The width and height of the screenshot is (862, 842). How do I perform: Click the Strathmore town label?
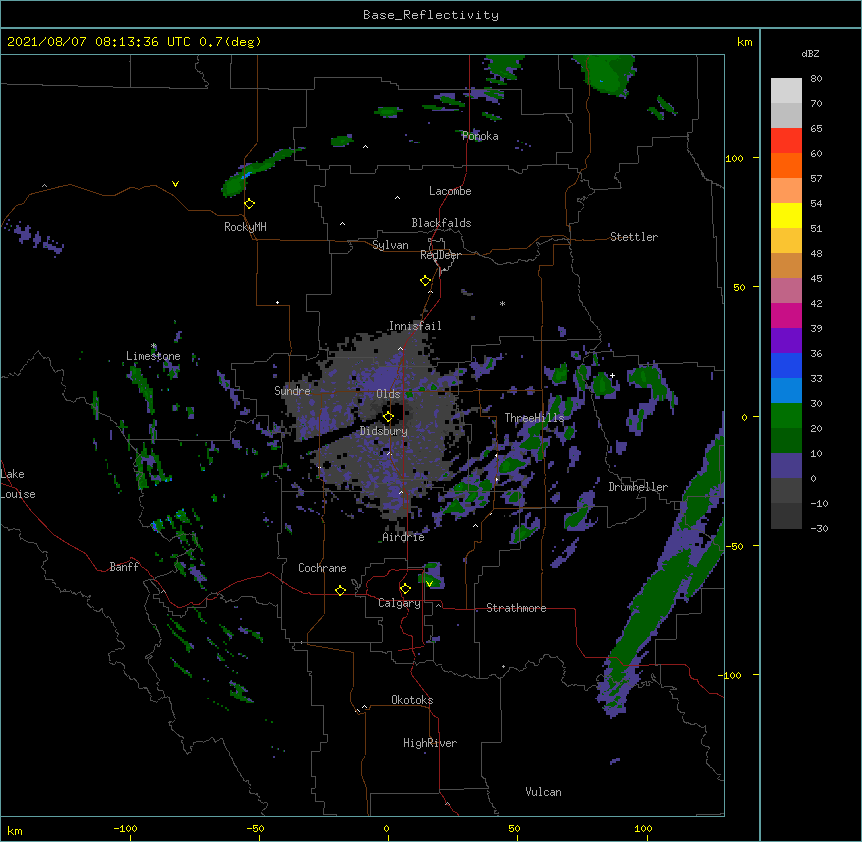click(516, 608)
